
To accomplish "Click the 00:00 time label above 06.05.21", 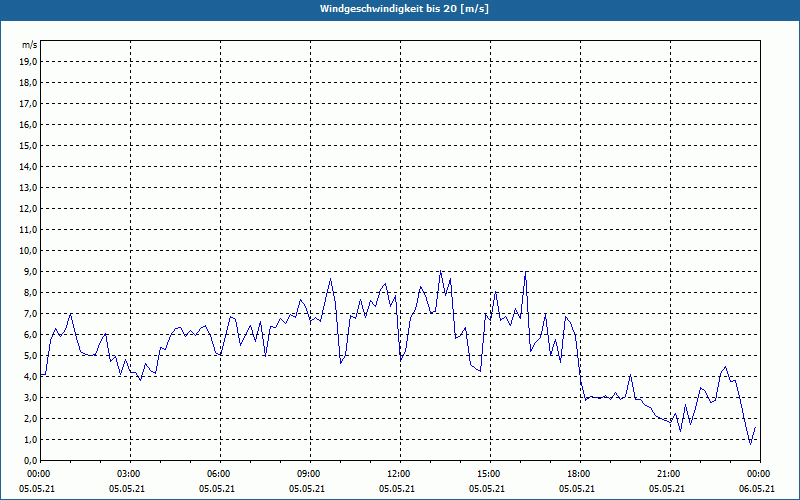I will pos(759,474).
